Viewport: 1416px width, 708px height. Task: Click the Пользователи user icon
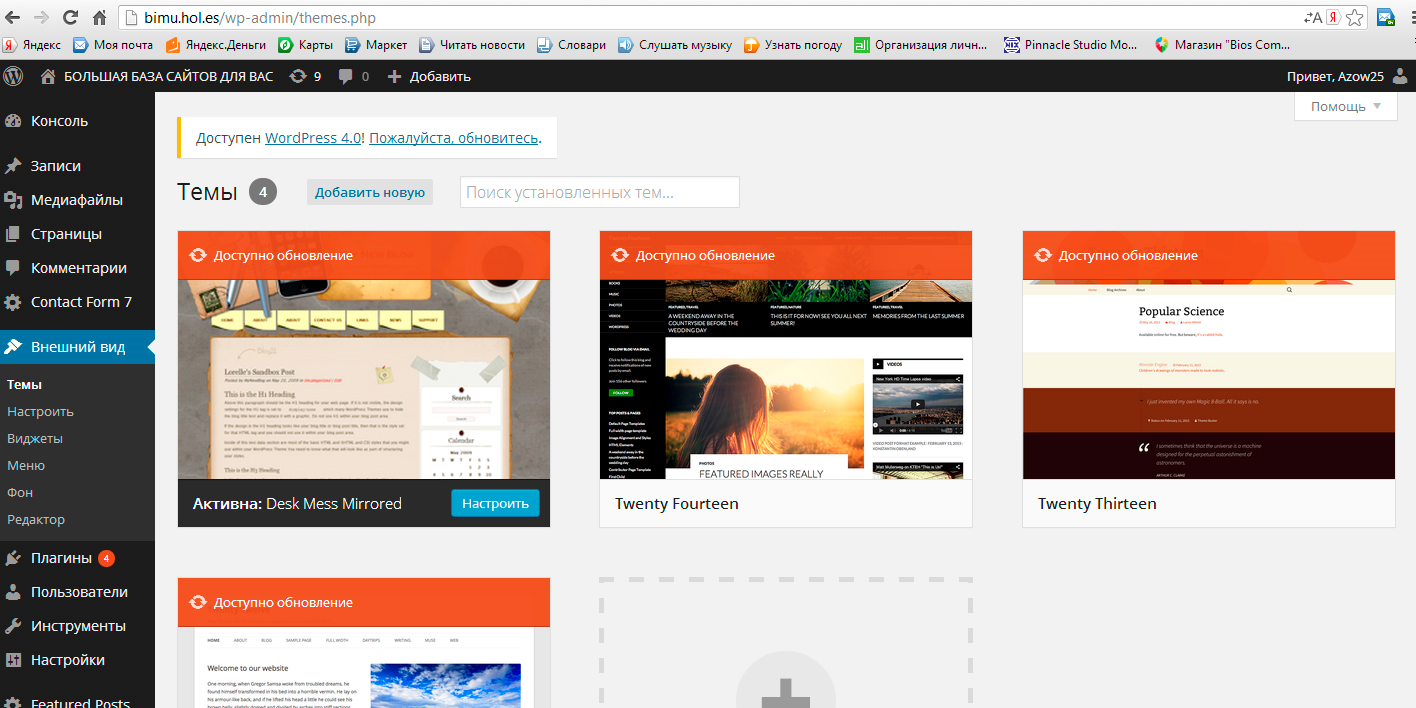[13, 592]
